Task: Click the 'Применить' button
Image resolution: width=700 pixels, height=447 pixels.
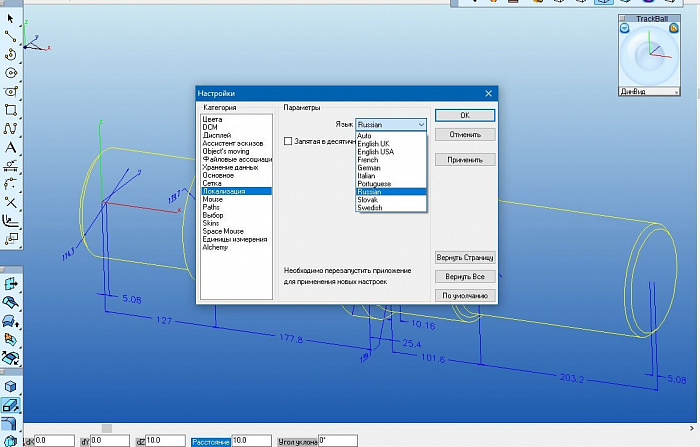Action: pyautogui.click(x=465, y=159)
